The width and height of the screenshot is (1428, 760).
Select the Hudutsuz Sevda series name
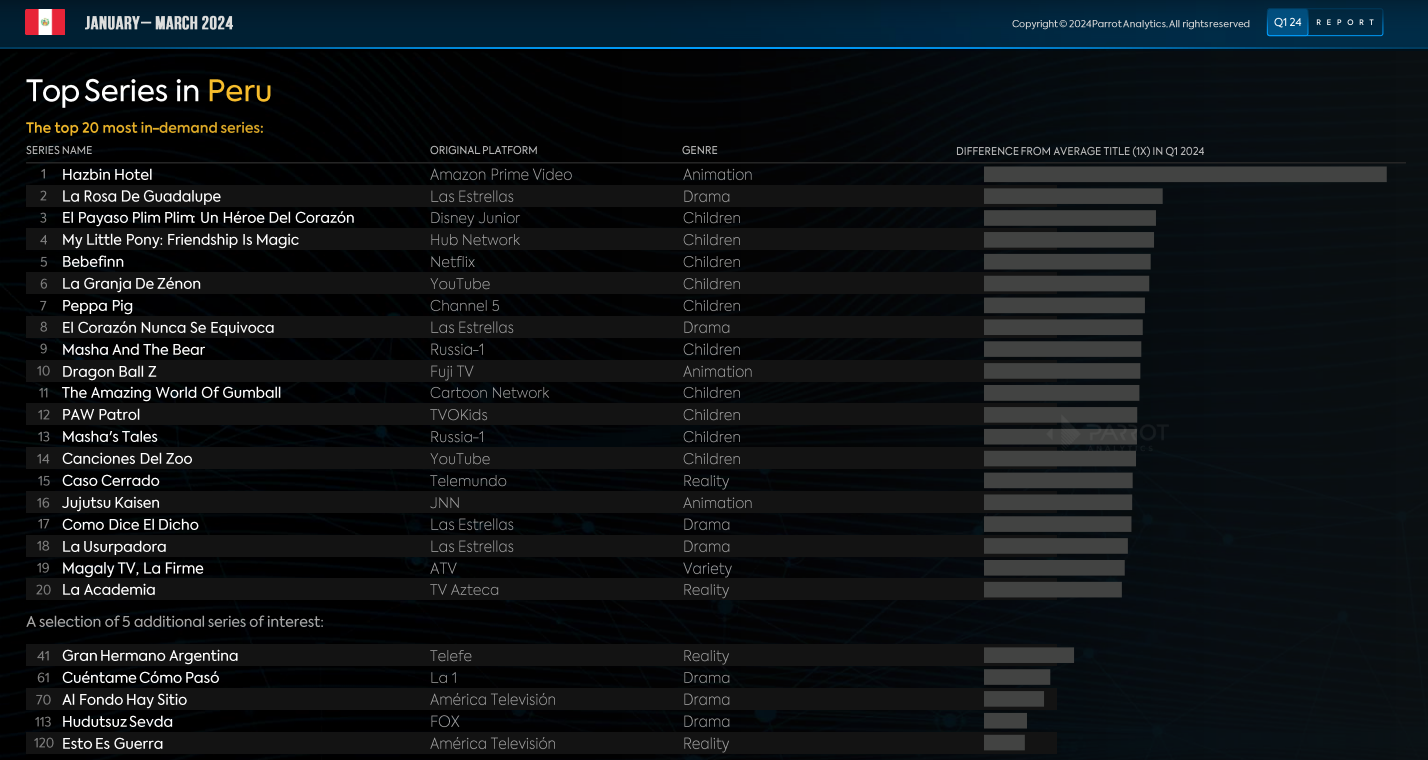point(117,722)
